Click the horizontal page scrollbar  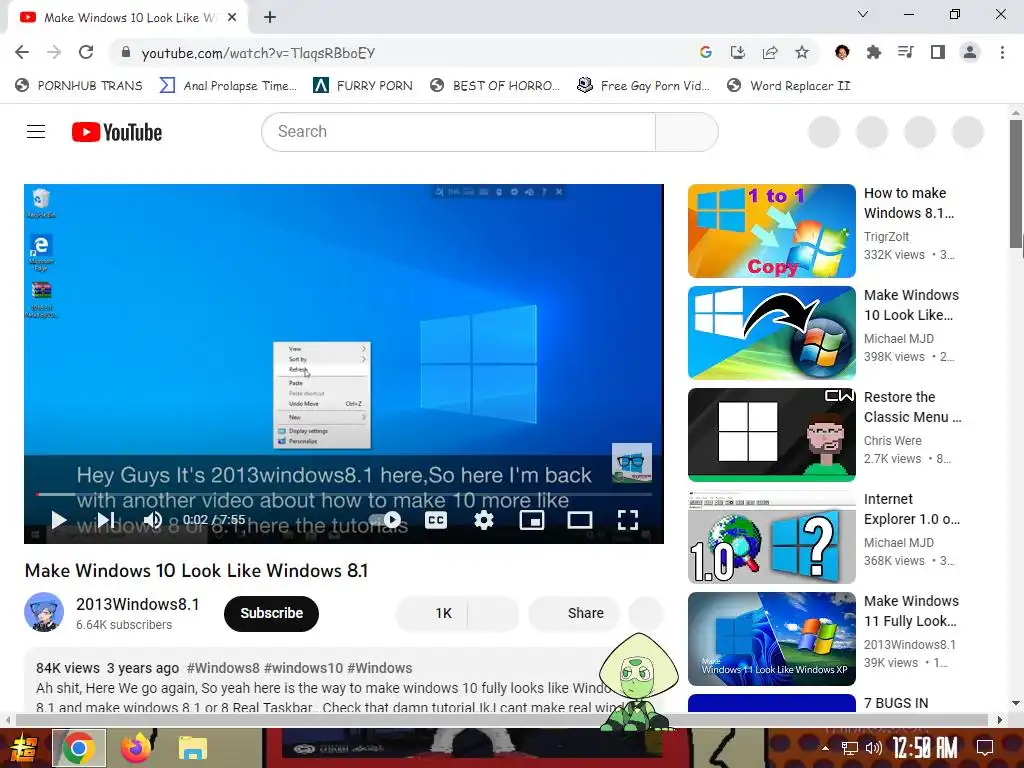point(503,720)
